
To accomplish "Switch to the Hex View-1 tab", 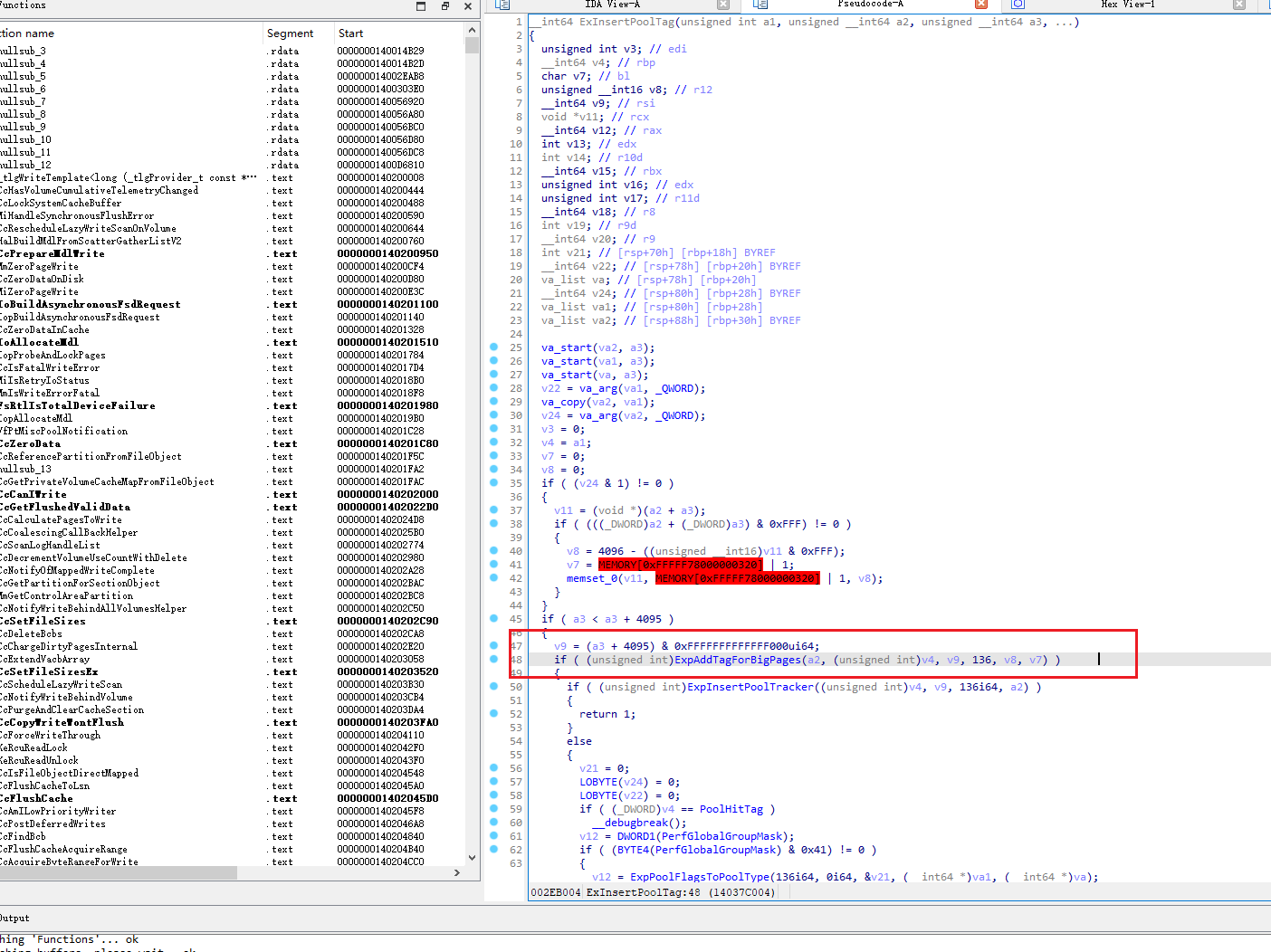I will [1128, 5].
